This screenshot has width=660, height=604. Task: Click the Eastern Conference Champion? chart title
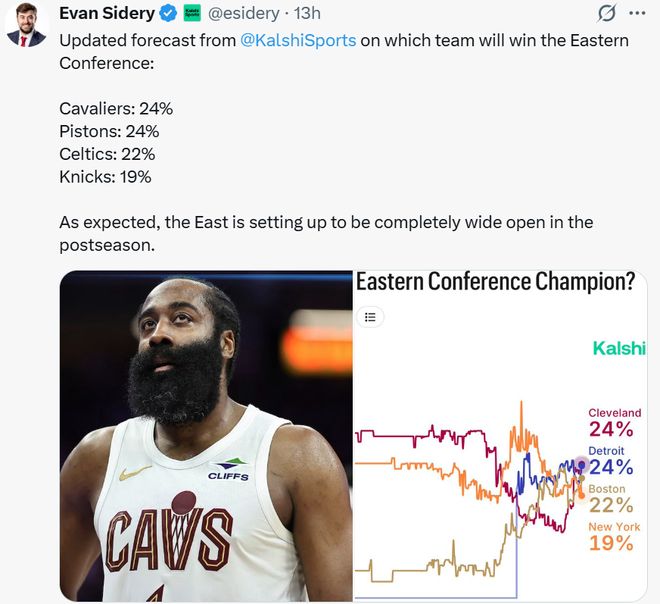pos(495,282)
